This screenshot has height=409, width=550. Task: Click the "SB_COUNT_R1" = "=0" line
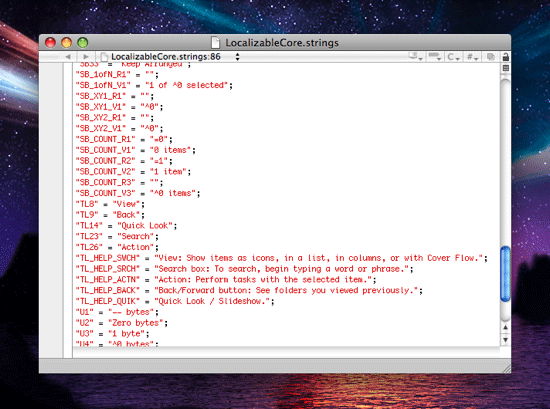pos(124,139)
